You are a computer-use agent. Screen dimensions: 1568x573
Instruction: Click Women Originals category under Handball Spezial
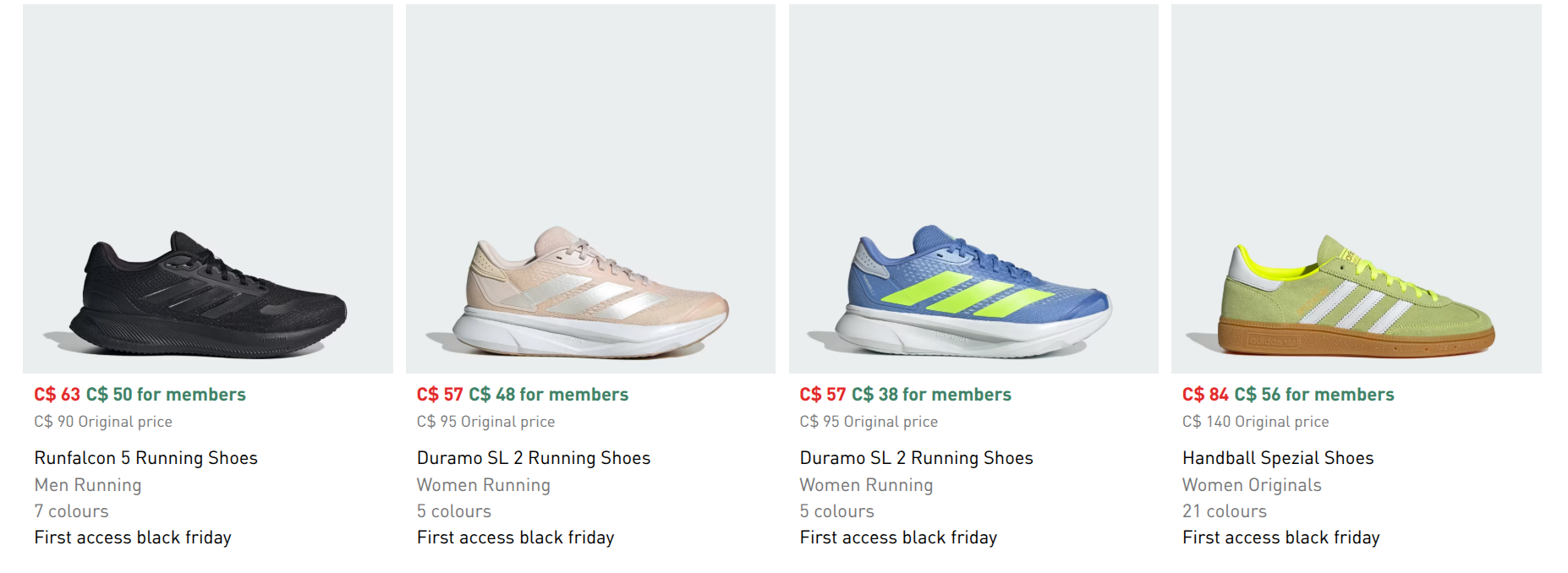tap(1251, 484)
